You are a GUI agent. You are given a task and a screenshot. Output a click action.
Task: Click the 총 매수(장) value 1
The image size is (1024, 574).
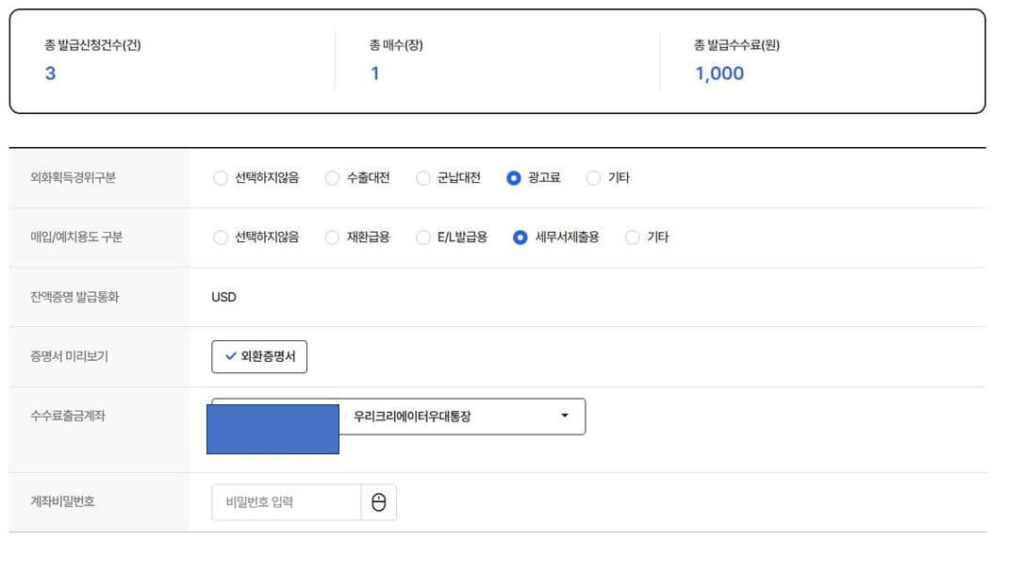coord(375,74)
